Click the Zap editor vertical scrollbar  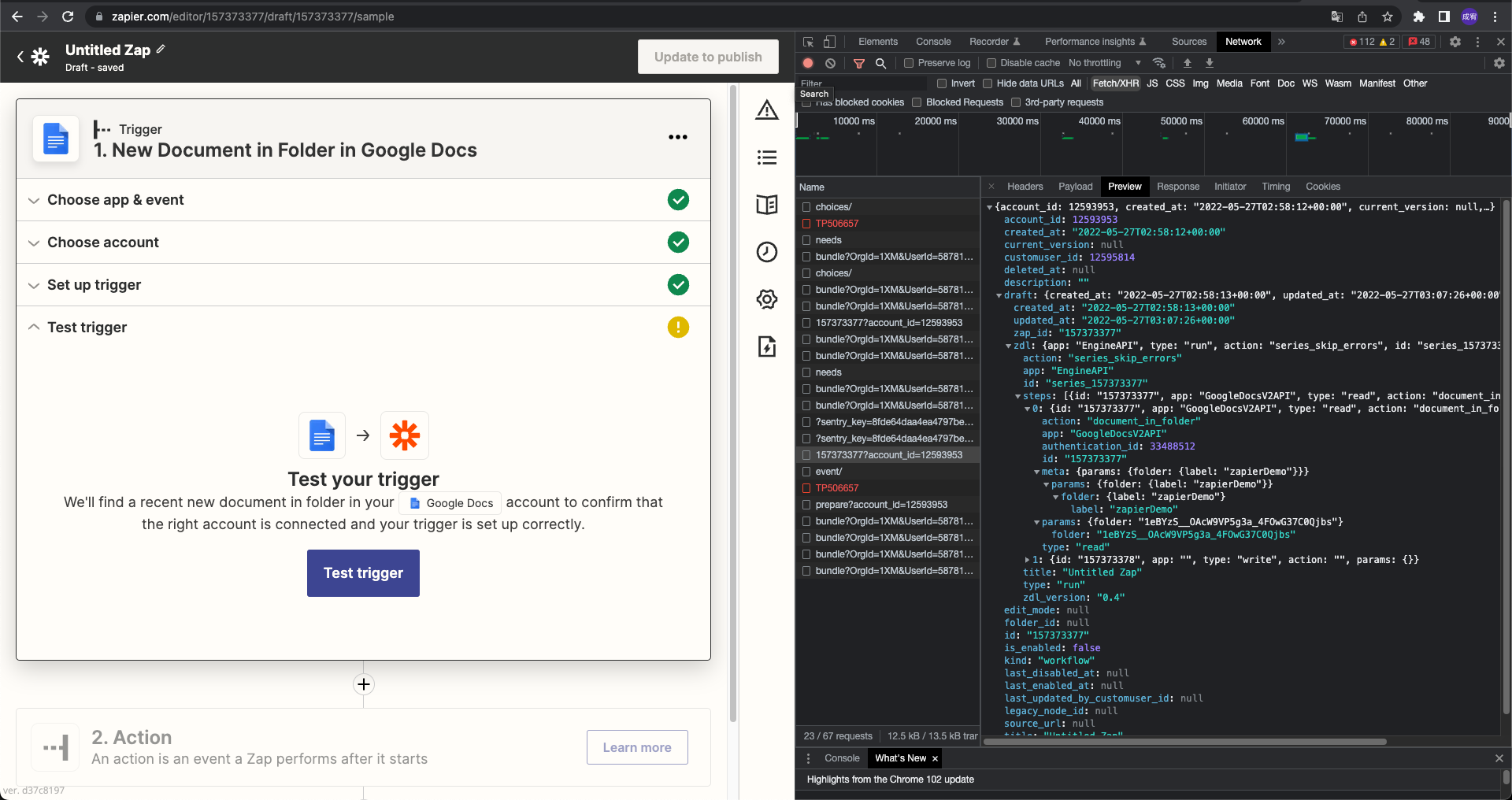(x=733, y=402)
